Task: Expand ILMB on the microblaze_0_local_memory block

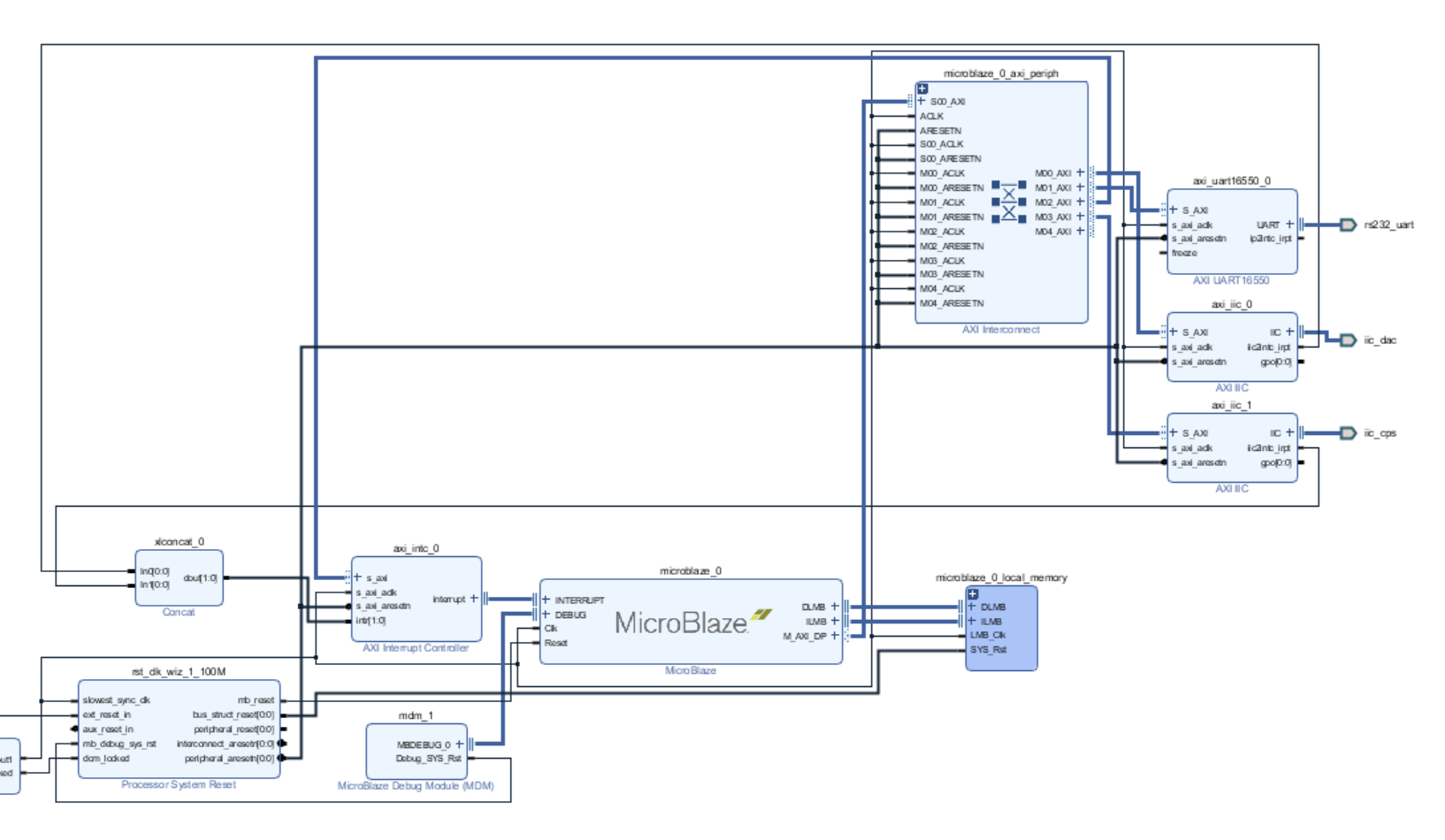Action: 972,621
